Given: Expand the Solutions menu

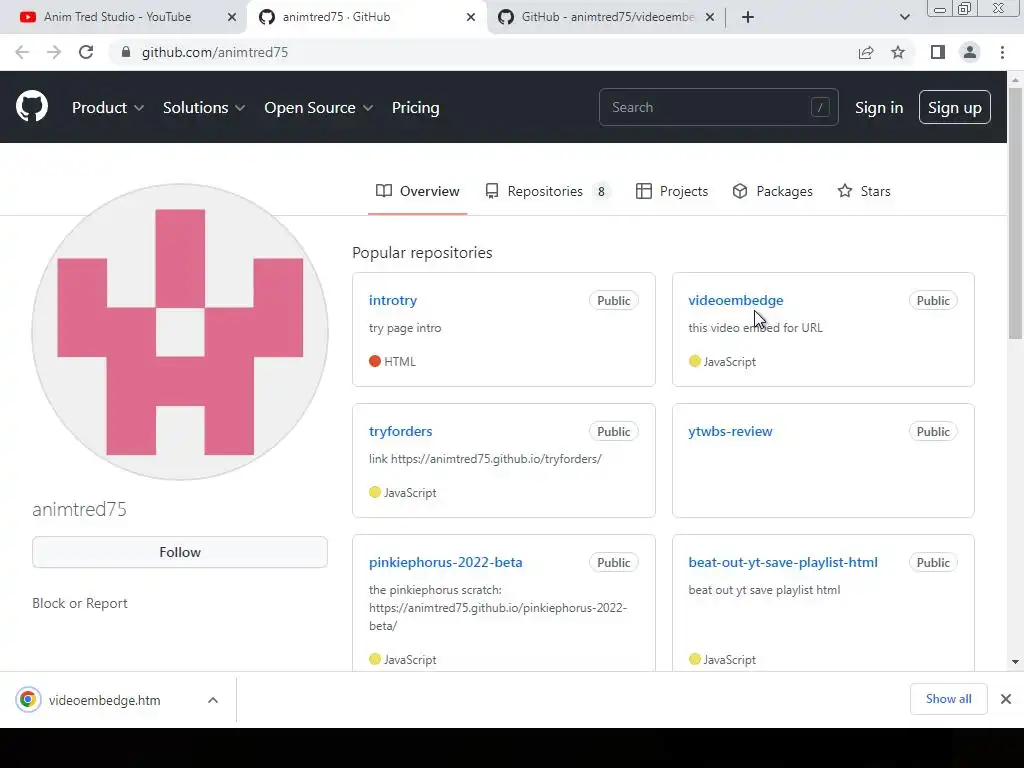Looking at the screenshot, I should point(204,108).
